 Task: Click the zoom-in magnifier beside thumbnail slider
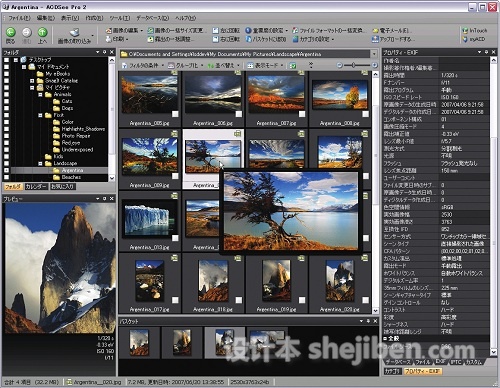pyautogui.click(x=375, y=65)
